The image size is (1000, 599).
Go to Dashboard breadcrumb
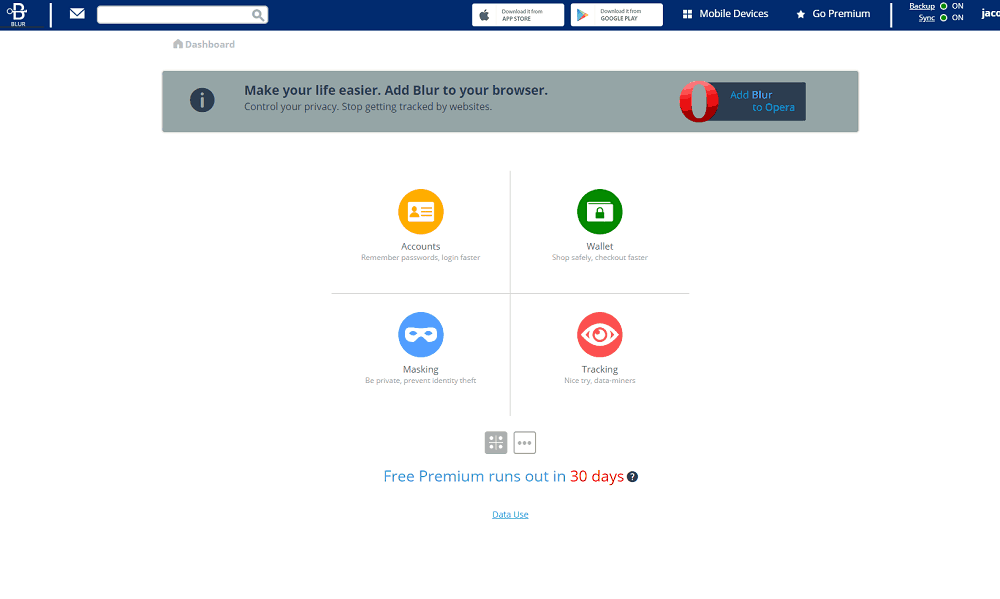pyautogui.click(x=204, y=44)
